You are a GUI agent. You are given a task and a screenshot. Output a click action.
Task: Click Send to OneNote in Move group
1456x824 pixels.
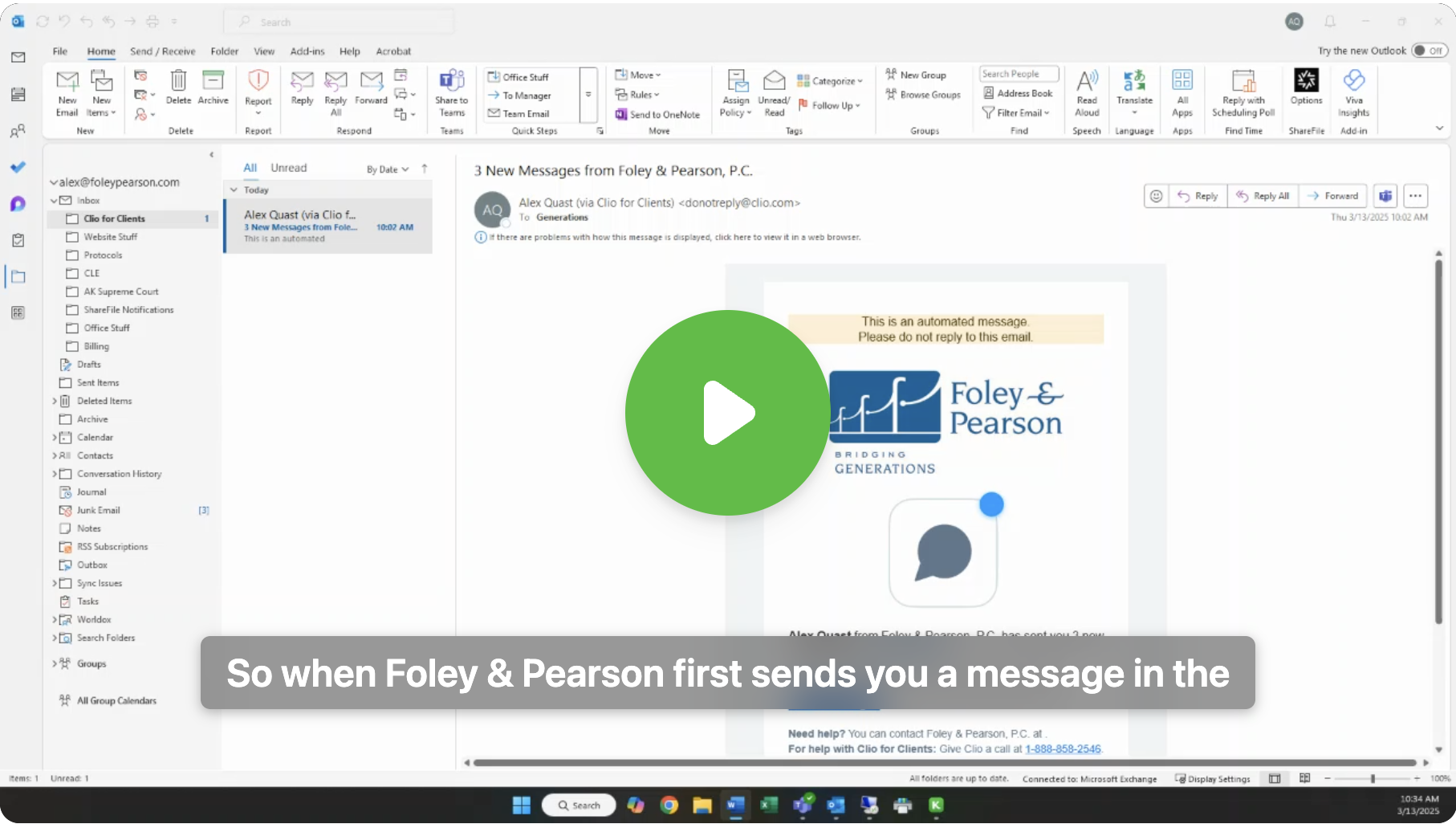(x=657, y=114)
